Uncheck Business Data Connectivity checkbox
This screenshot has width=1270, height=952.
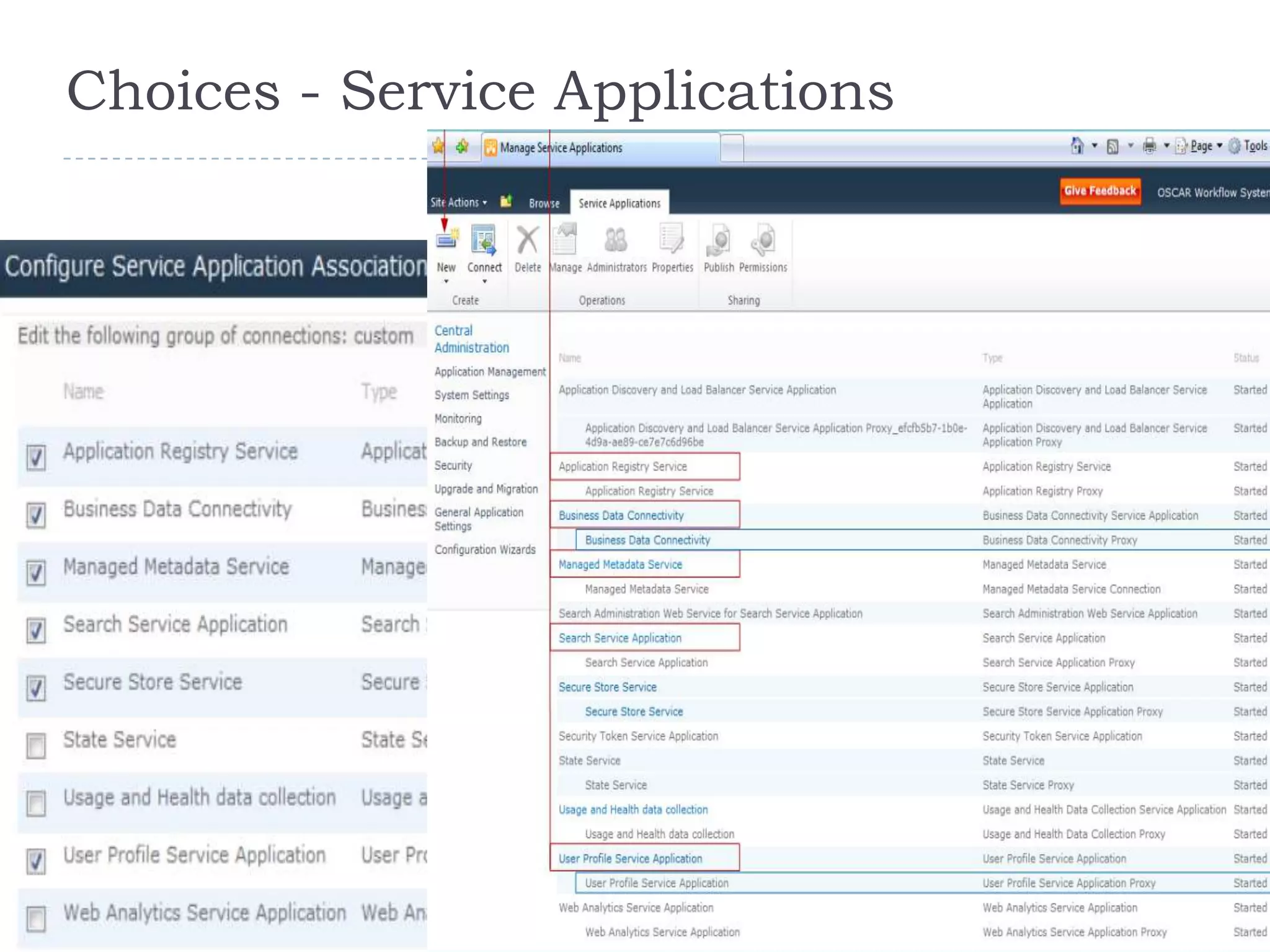click(36, 515)
